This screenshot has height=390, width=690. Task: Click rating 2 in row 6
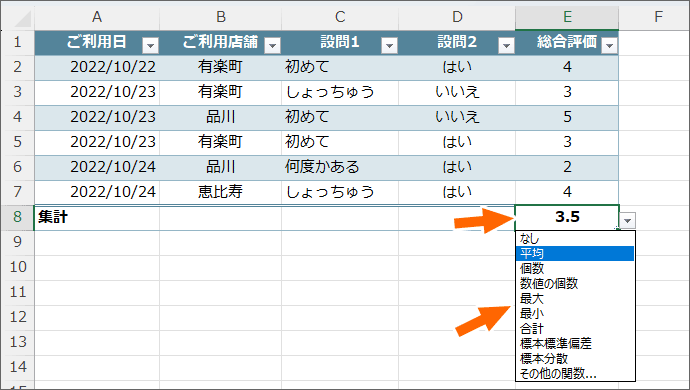(567, 167)
